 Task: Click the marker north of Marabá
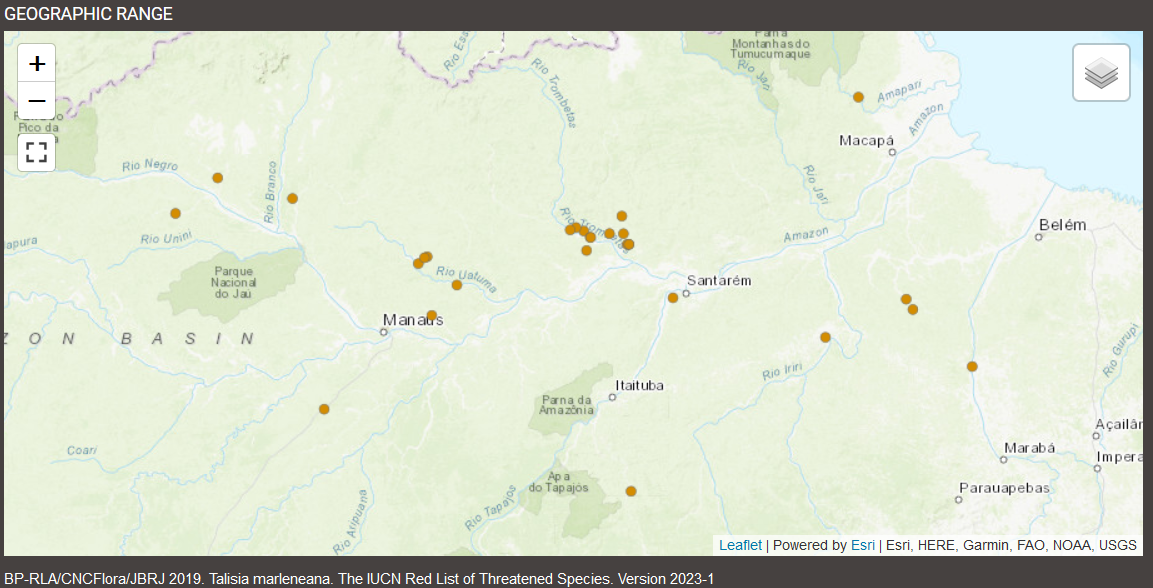(972, 366)
